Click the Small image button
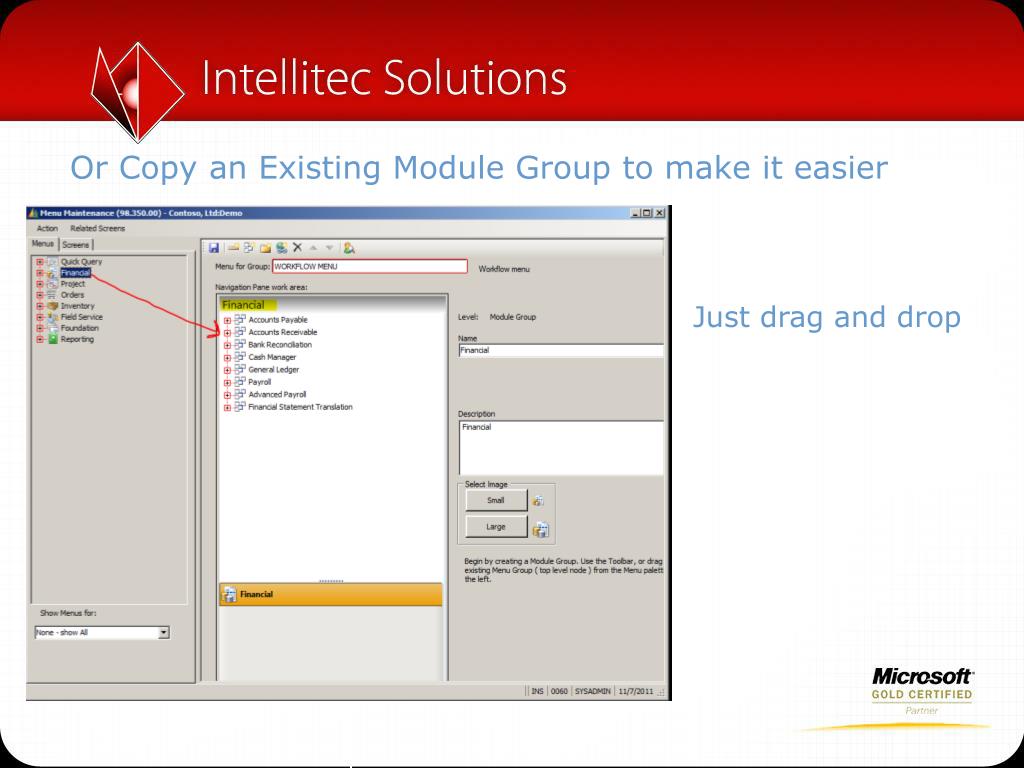 pyautogui.click(x=496, y=500)
